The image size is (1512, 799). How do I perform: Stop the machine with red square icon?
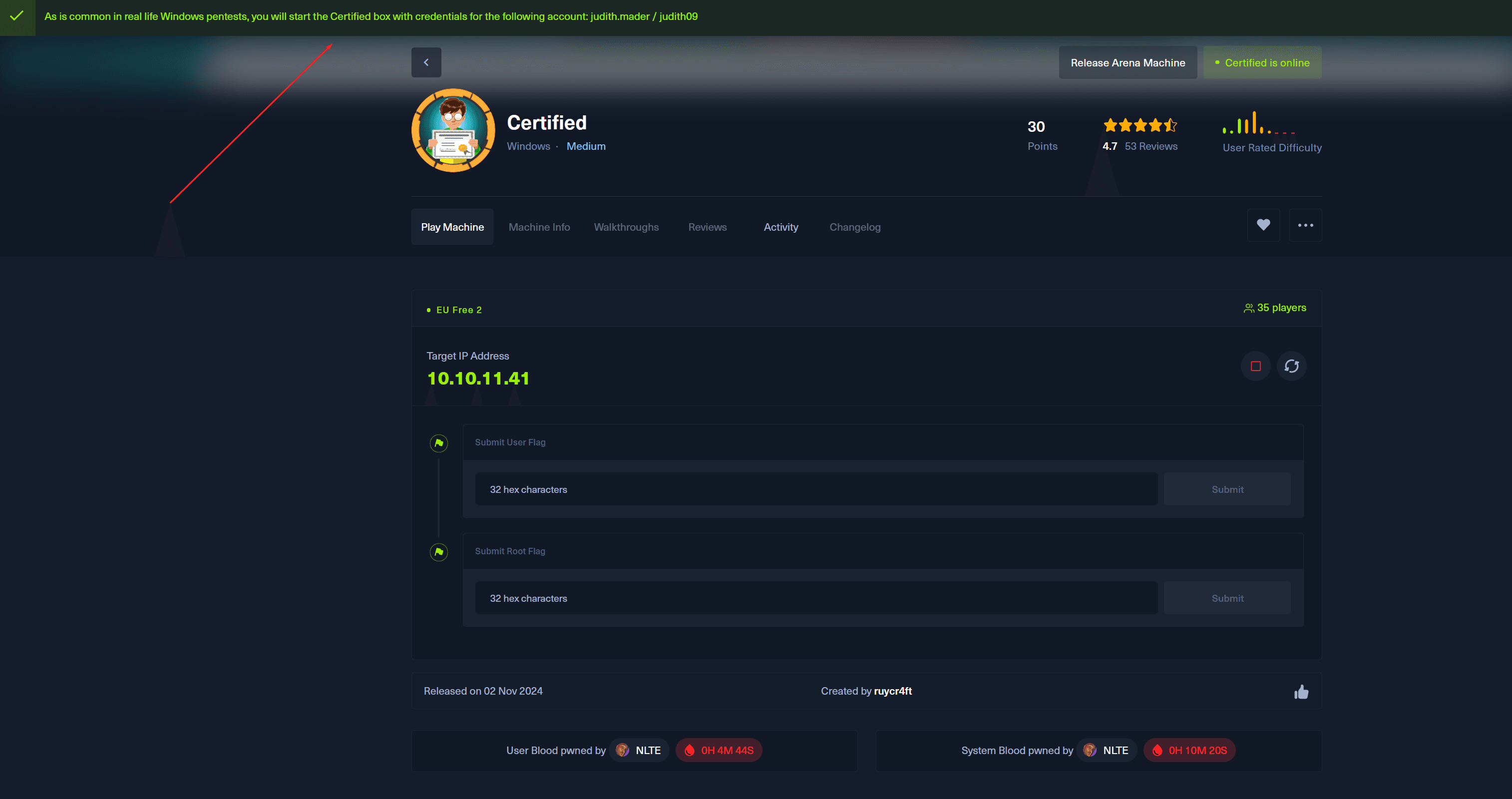coord(1255,366)
